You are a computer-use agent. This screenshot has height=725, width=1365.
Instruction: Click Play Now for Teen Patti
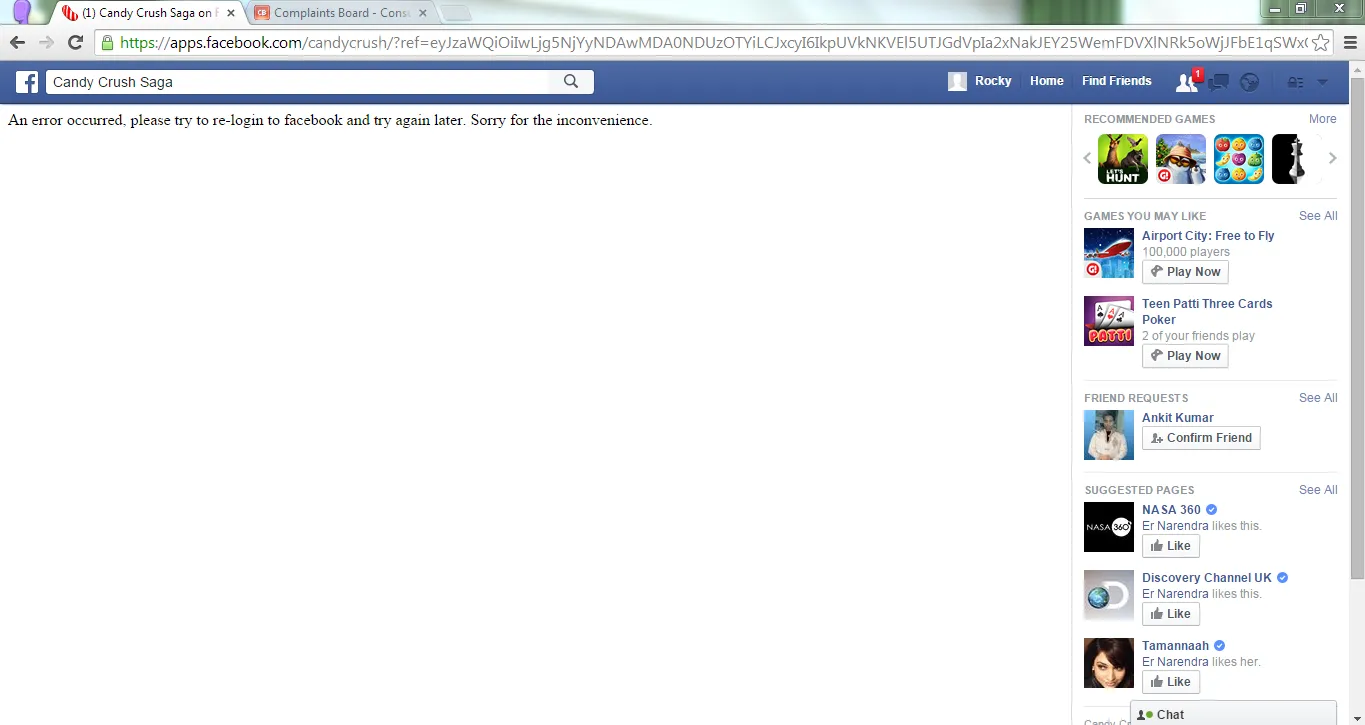click(x=1185, y=356)
